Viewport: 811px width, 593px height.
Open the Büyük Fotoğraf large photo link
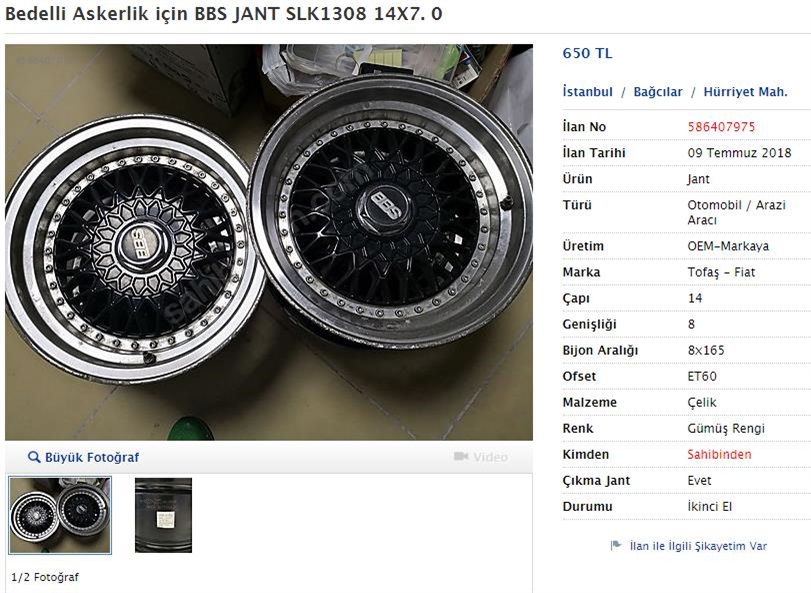tap(92, 458)
